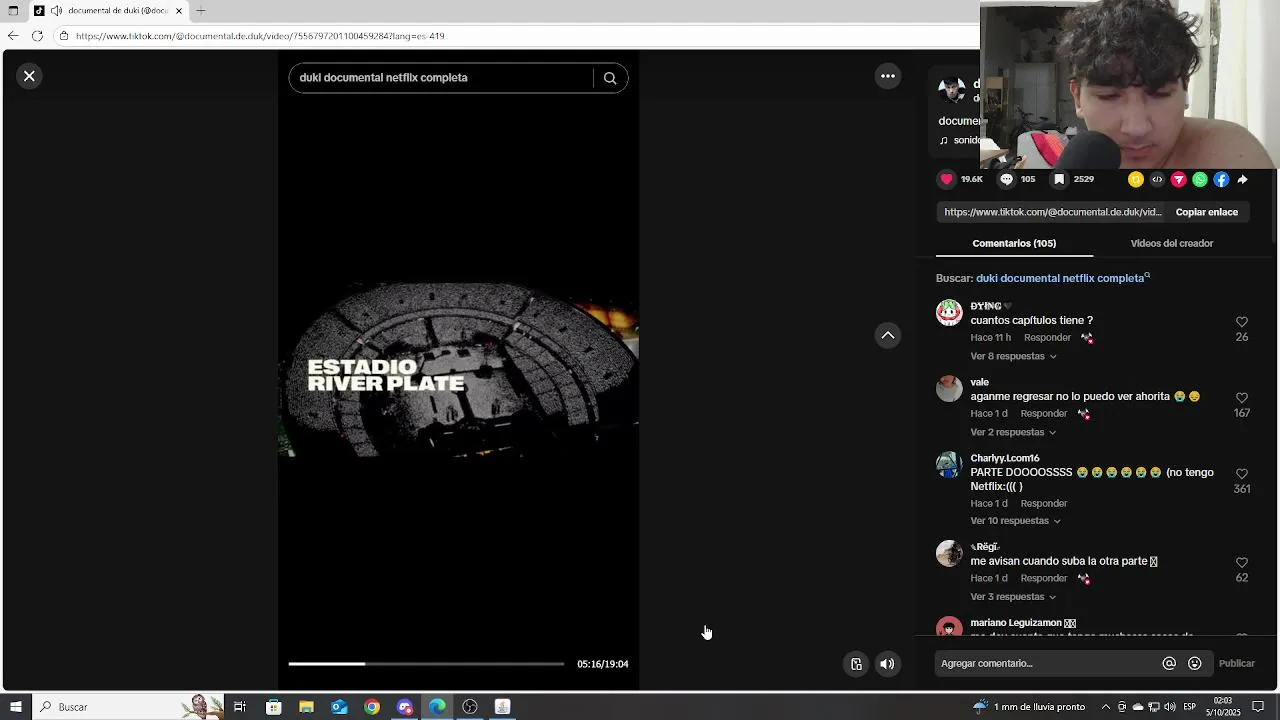Image resolution: width=1280 pixels, height=720 pixels.
Task: Click the search magnifier in video search bar
Action: coord(610,78)
